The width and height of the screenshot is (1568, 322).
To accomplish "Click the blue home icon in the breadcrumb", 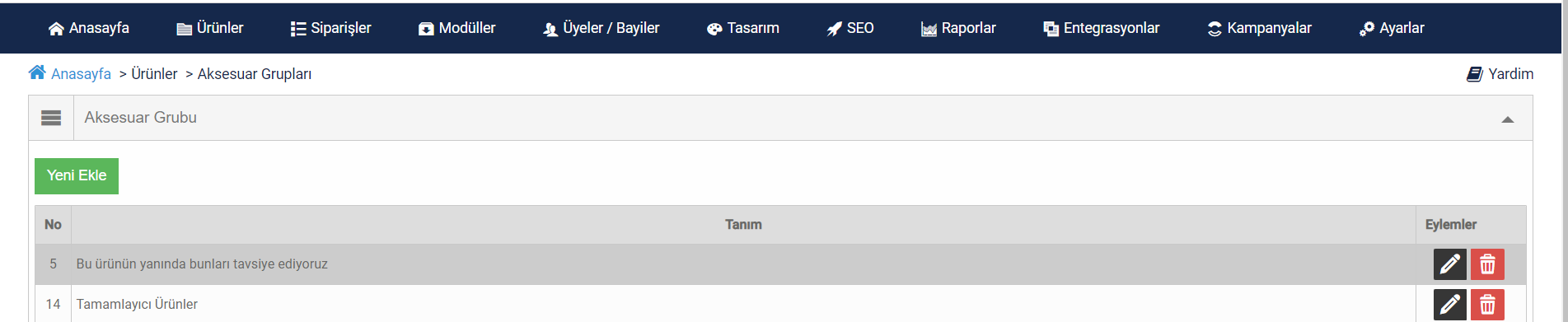I will tap(37, 72).
